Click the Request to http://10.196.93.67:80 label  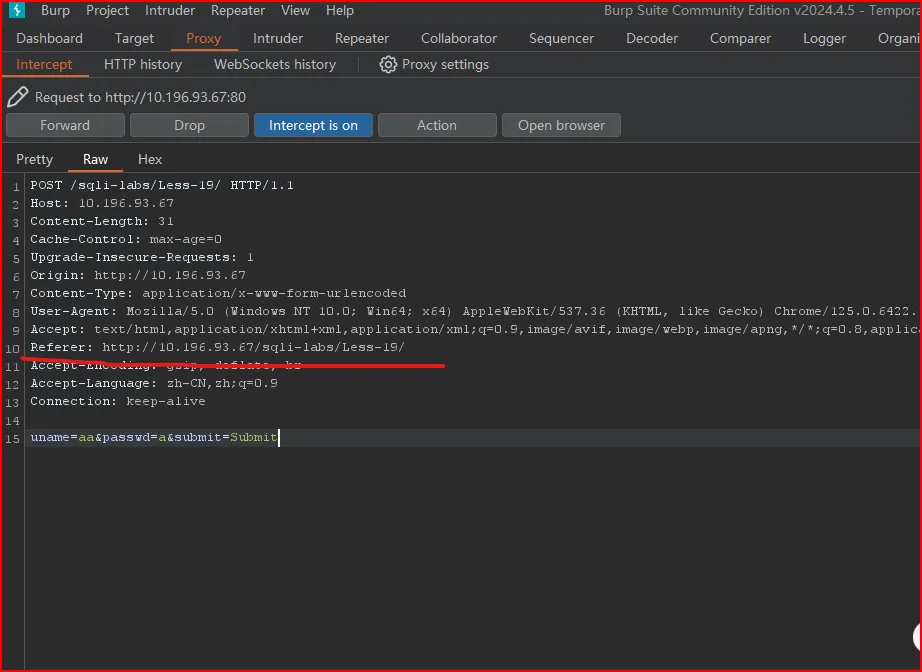[141, 97]
